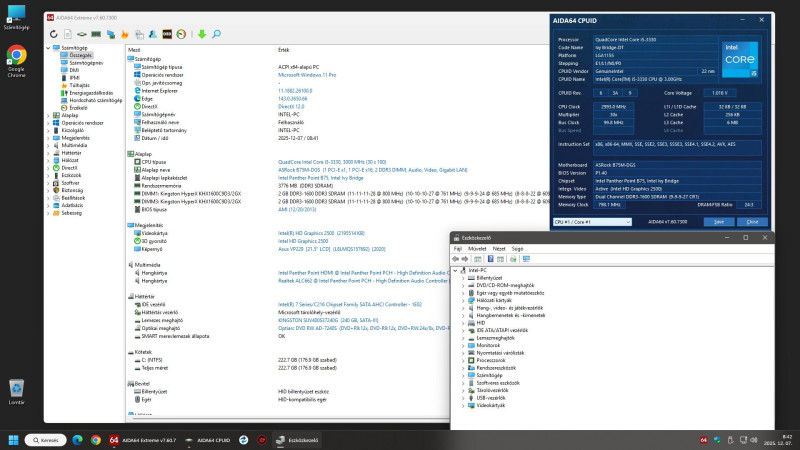Open Google Chrome desktop shortcut
Image resolution: width=800 pixels, height=450 pixels.
pyautogui.click(x=16, y=61)
